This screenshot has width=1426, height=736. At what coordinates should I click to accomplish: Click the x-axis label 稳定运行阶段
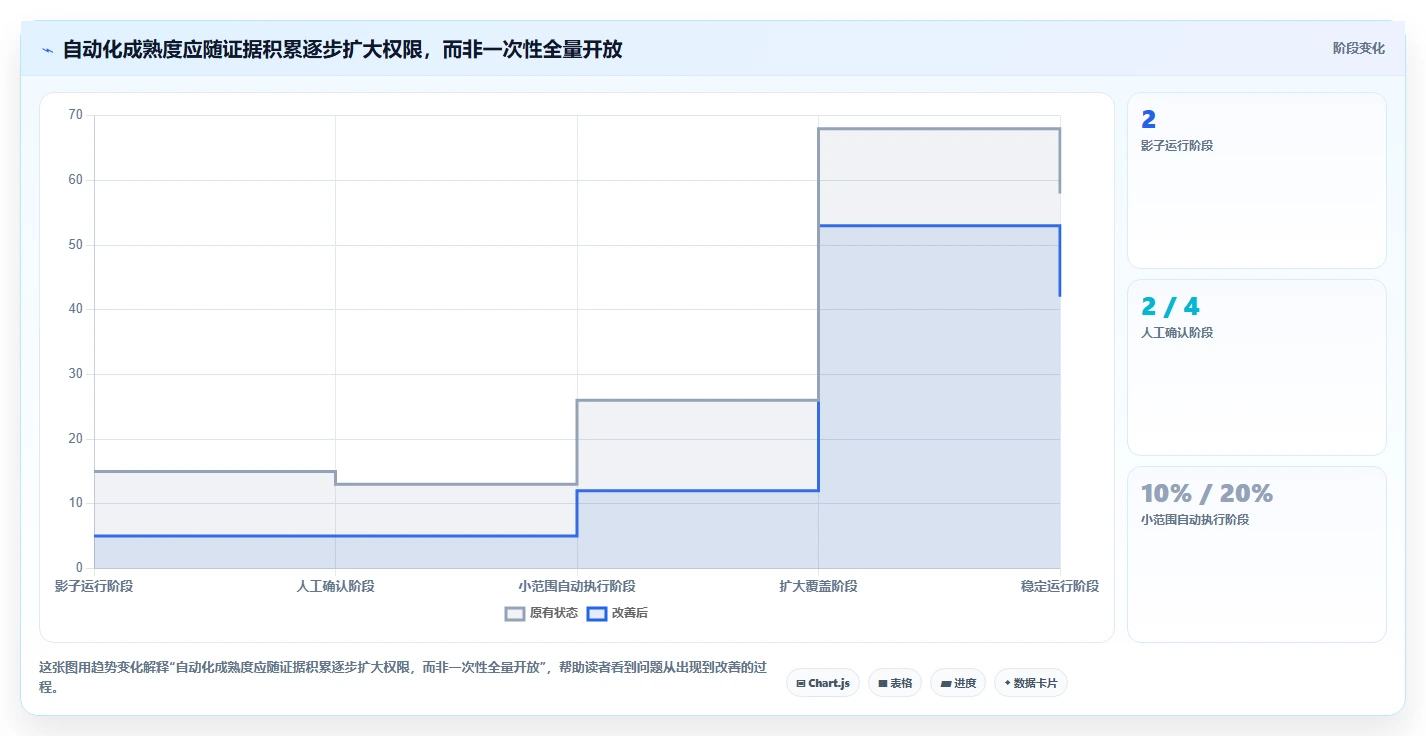coord(1060,586)
